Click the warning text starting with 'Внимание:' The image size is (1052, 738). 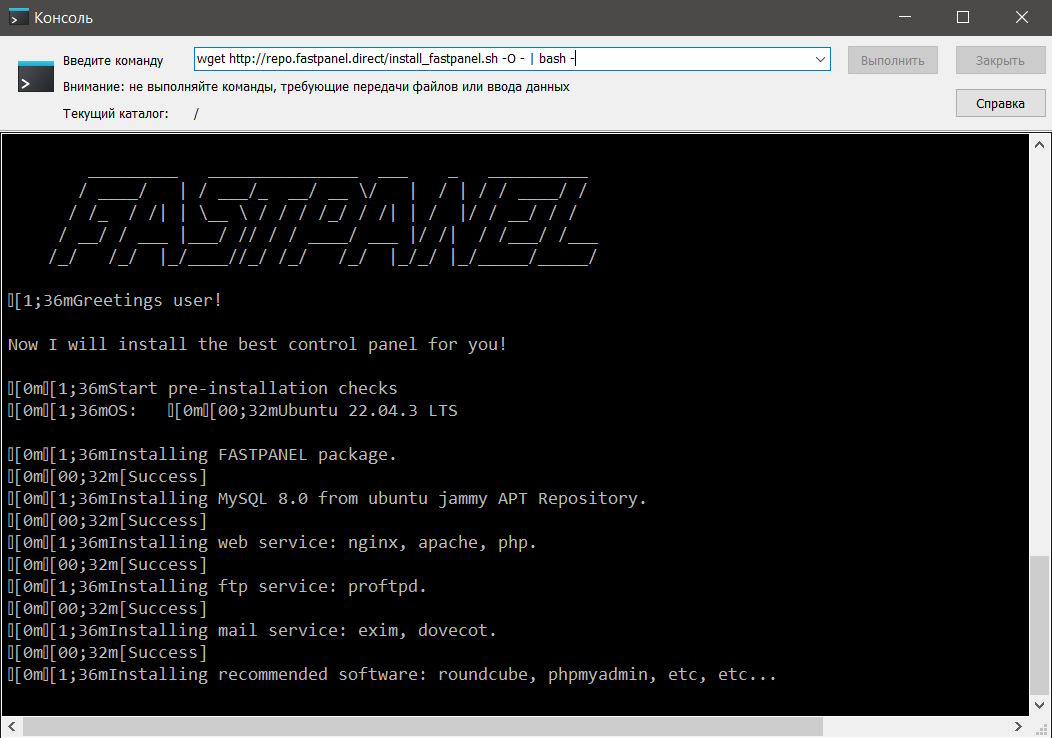(x=316, y=87)
